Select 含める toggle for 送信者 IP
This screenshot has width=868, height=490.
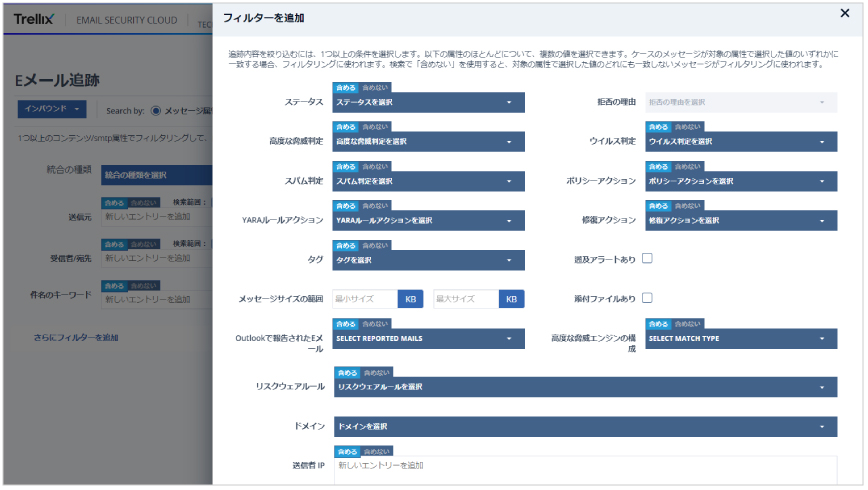347,452
